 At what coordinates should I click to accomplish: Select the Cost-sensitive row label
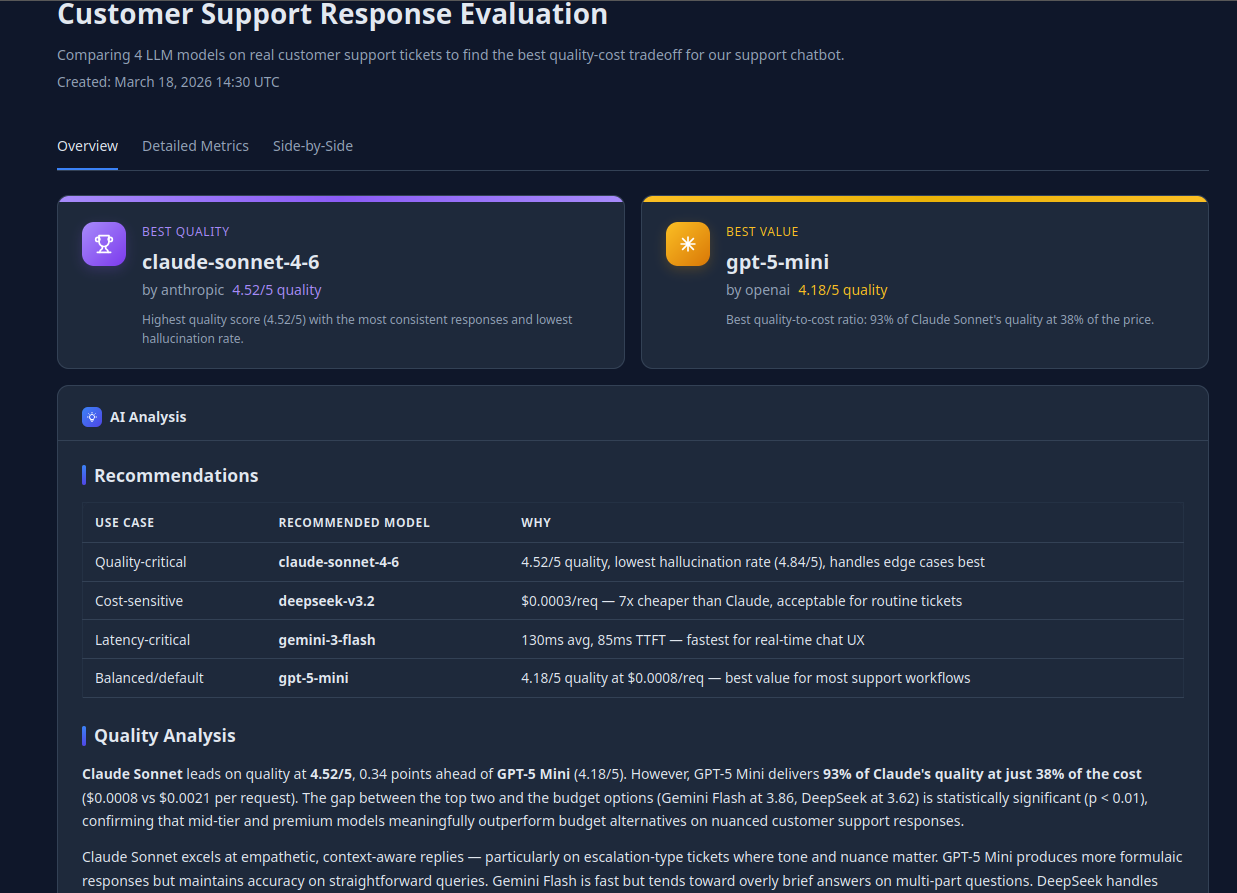point(139,601)
